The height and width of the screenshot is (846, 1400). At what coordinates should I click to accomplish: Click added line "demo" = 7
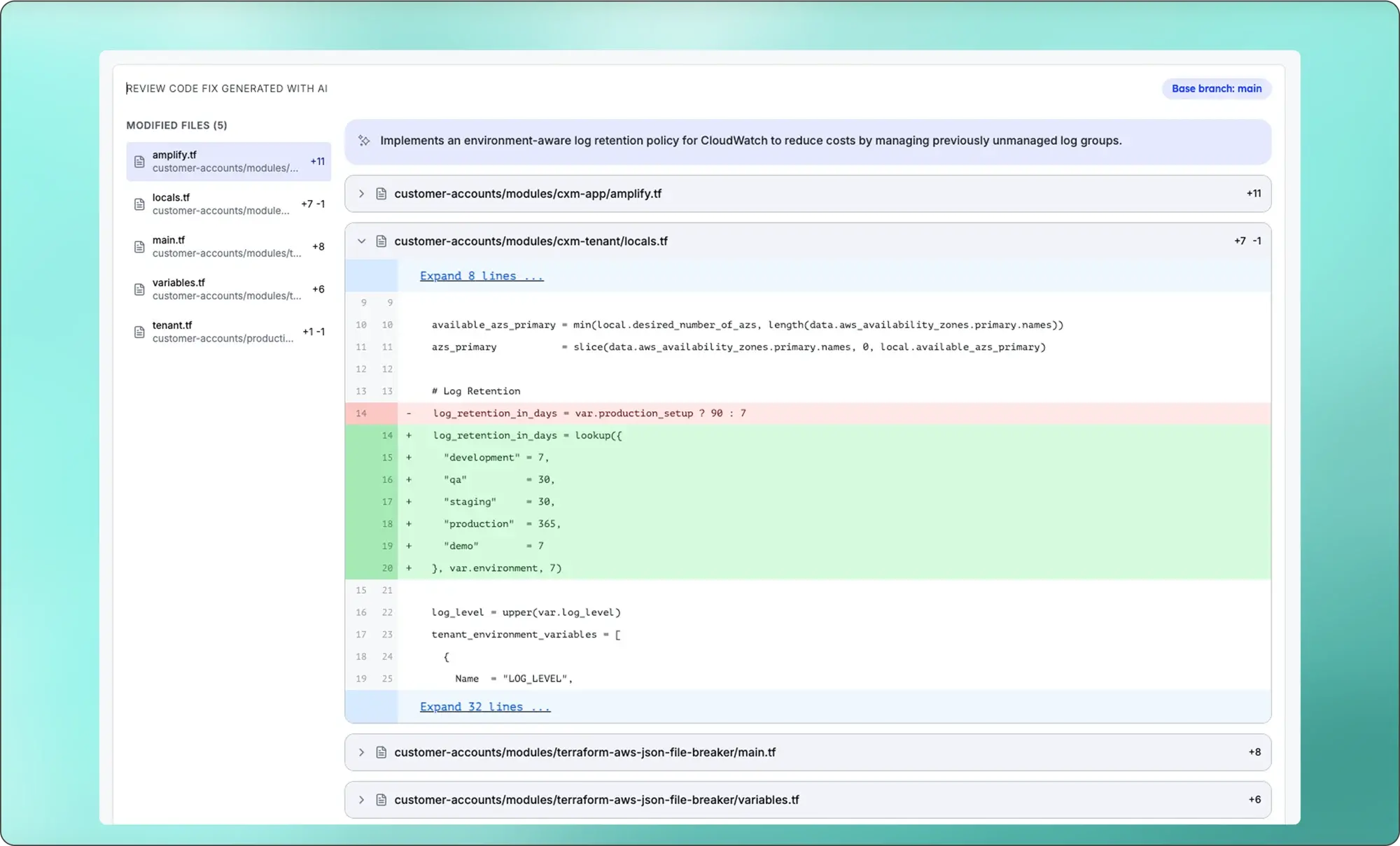pos(808,547)
